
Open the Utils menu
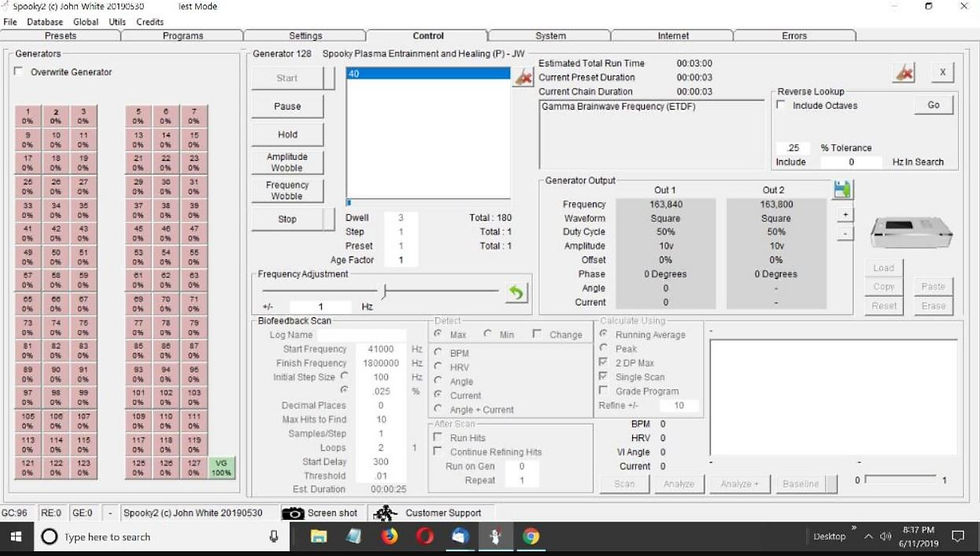117,22
